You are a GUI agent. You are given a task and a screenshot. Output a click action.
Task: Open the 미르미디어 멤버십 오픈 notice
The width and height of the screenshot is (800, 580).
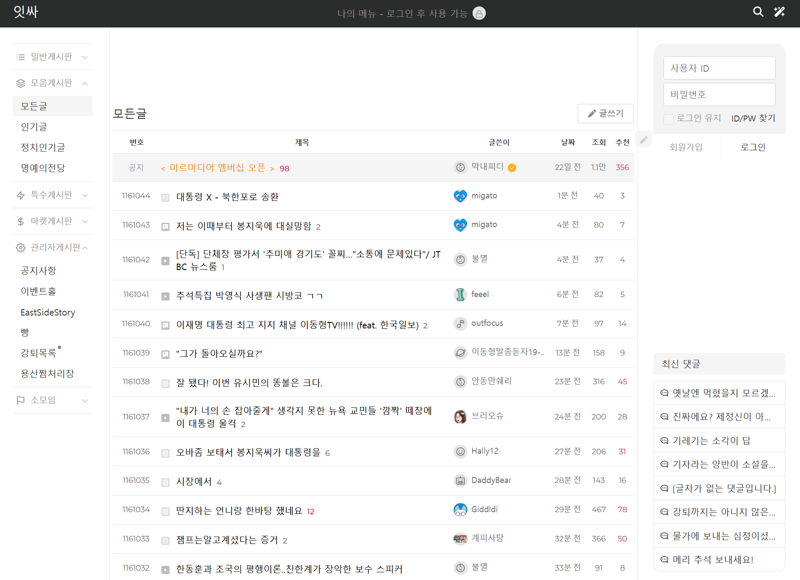click(217, 168)
